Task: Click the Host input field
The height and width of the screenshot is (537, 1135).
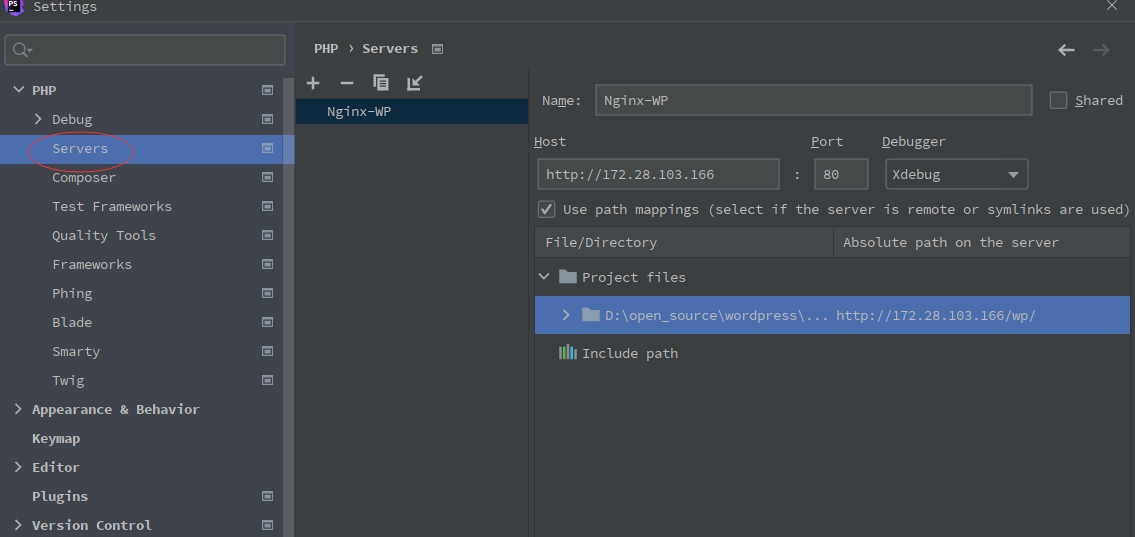Action: (x=658, y=174)
